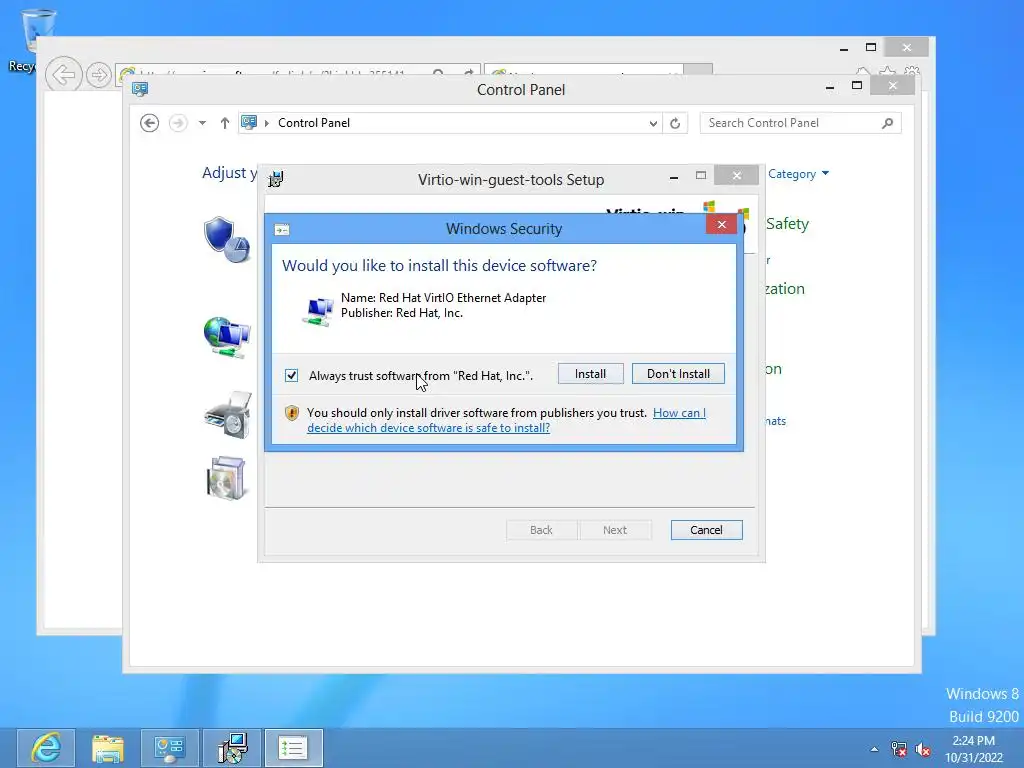Show hidden system tray icons
Viewport: 1024px width, 768px height.
pyautogui.click(x=874, y=749)
